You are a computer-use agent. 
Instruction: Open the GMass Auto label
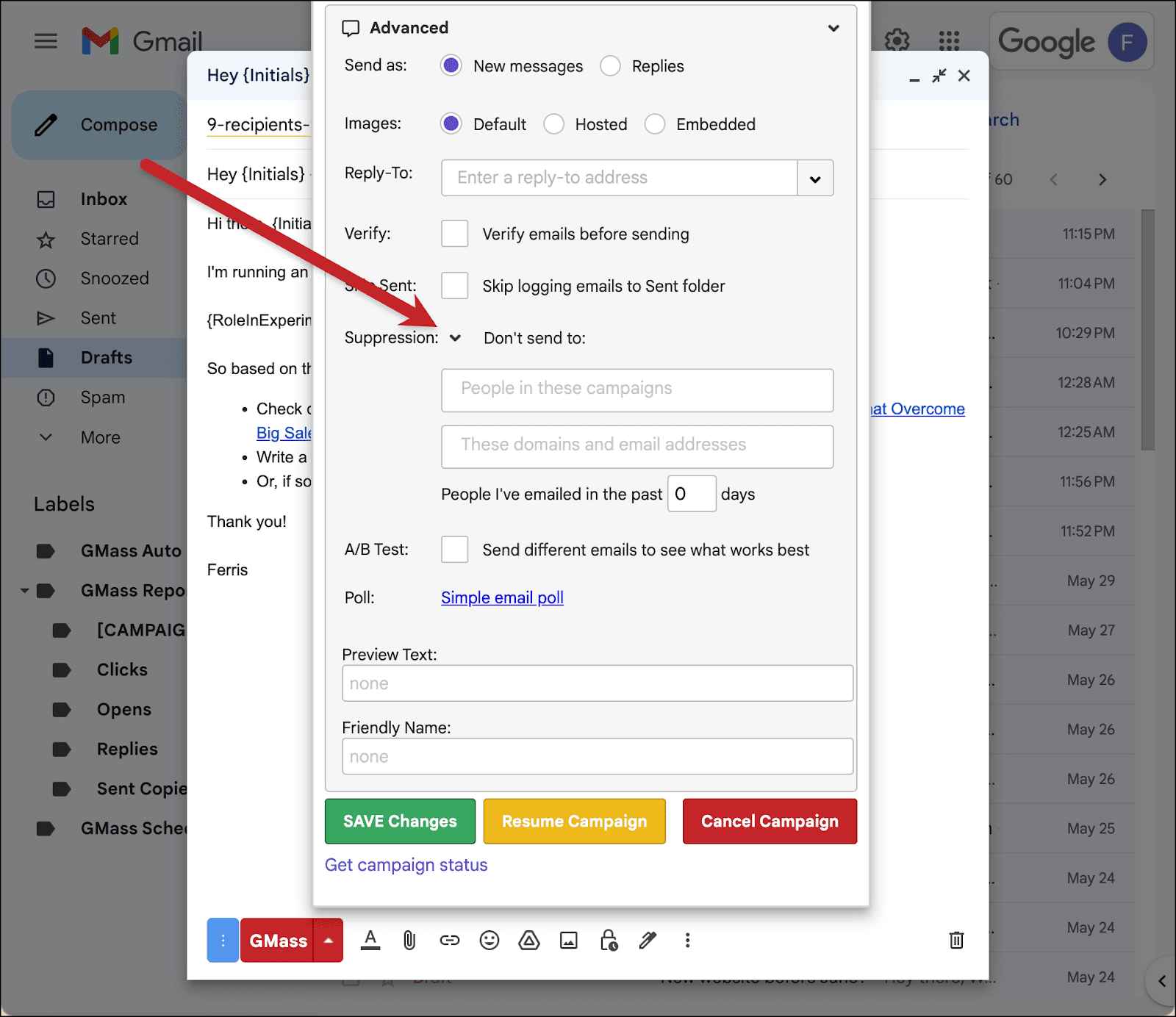click(x=131, y=550)
